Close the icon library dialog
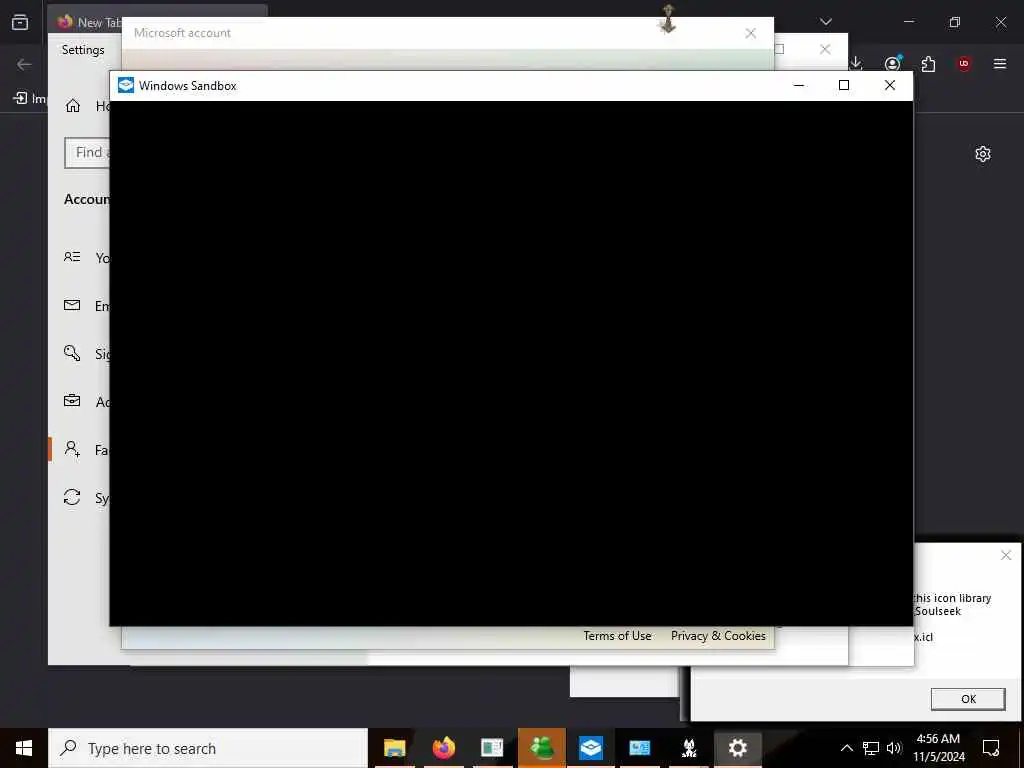The height and width of the screenshot is (768, 1024). pyautogui.click(x=1006, y=555)
